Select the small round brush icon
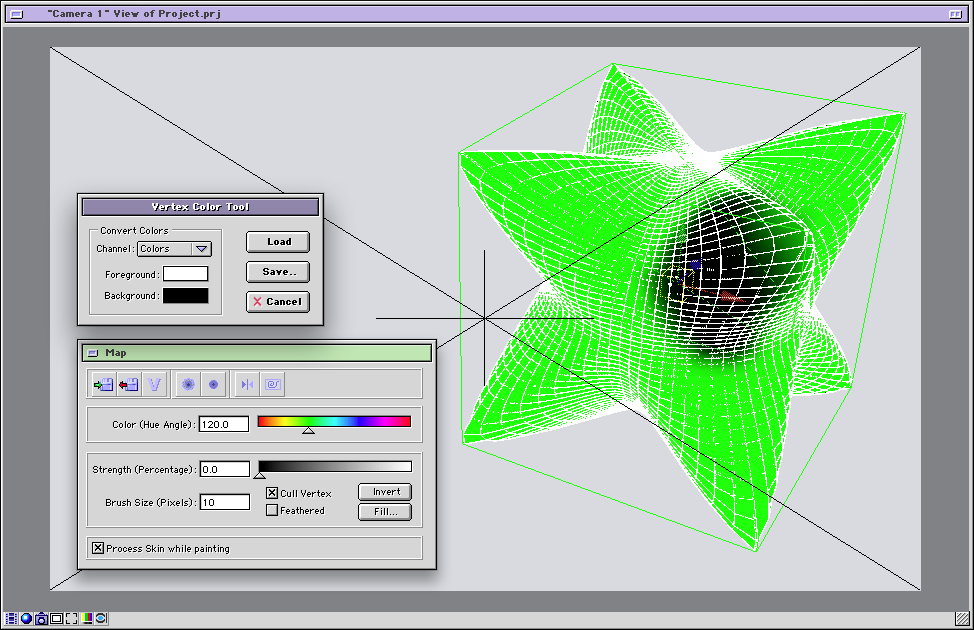The width and height of the screenshot is (974, 630). tap(213, 384)
